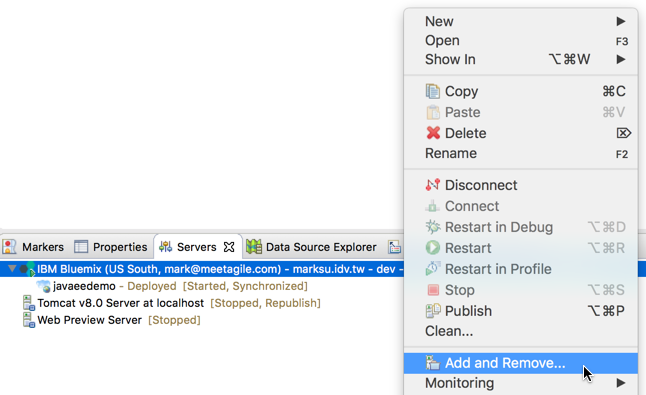Click the Data Source Explorer icon
646x395 pixels.
click(254, 247)
